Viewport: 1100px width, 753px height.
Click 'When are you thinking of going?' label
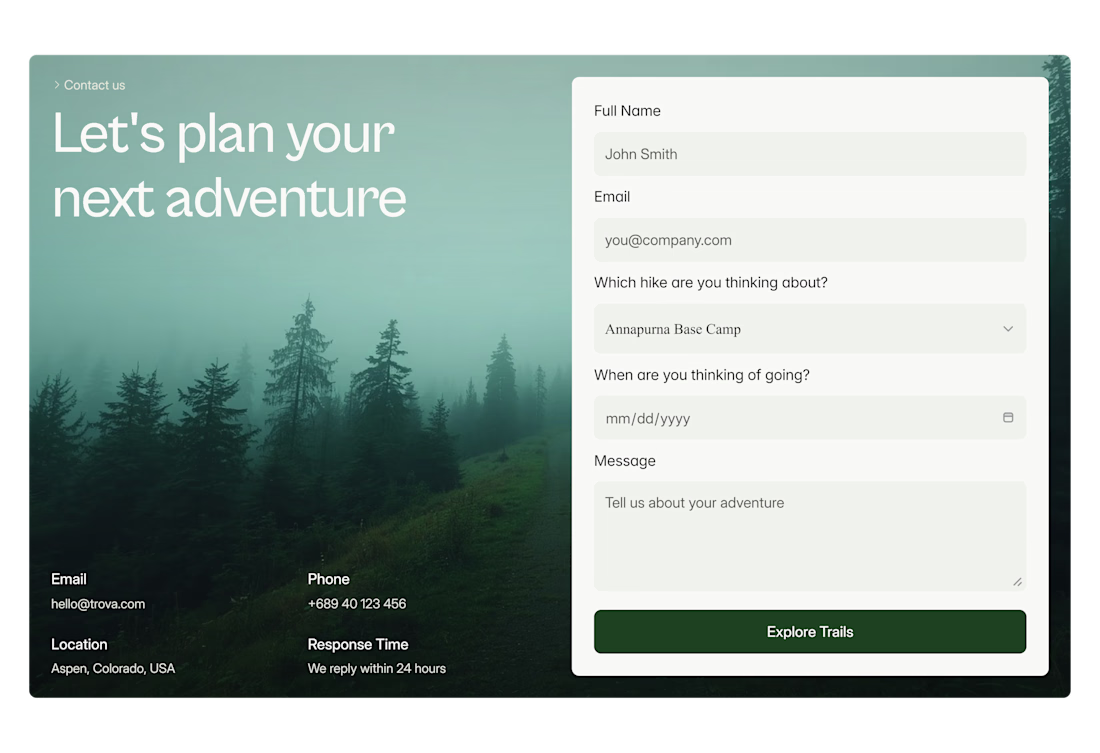pyautogui.click(x=702, y=375)
